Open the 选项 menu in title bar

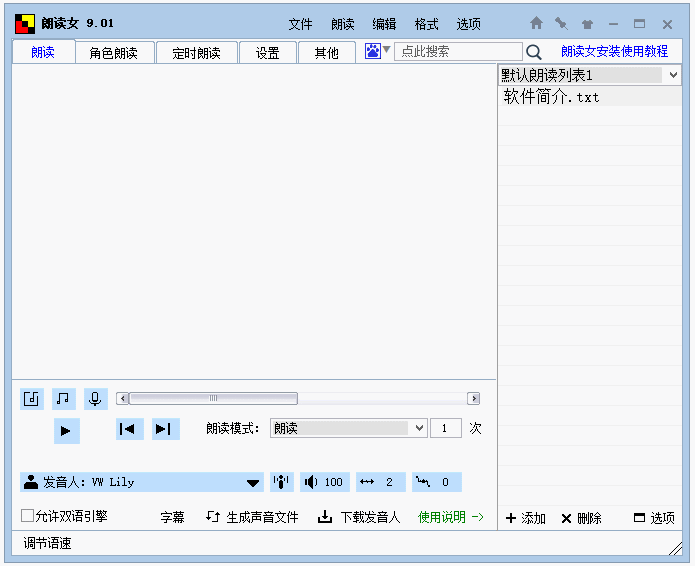click(469, 24)
